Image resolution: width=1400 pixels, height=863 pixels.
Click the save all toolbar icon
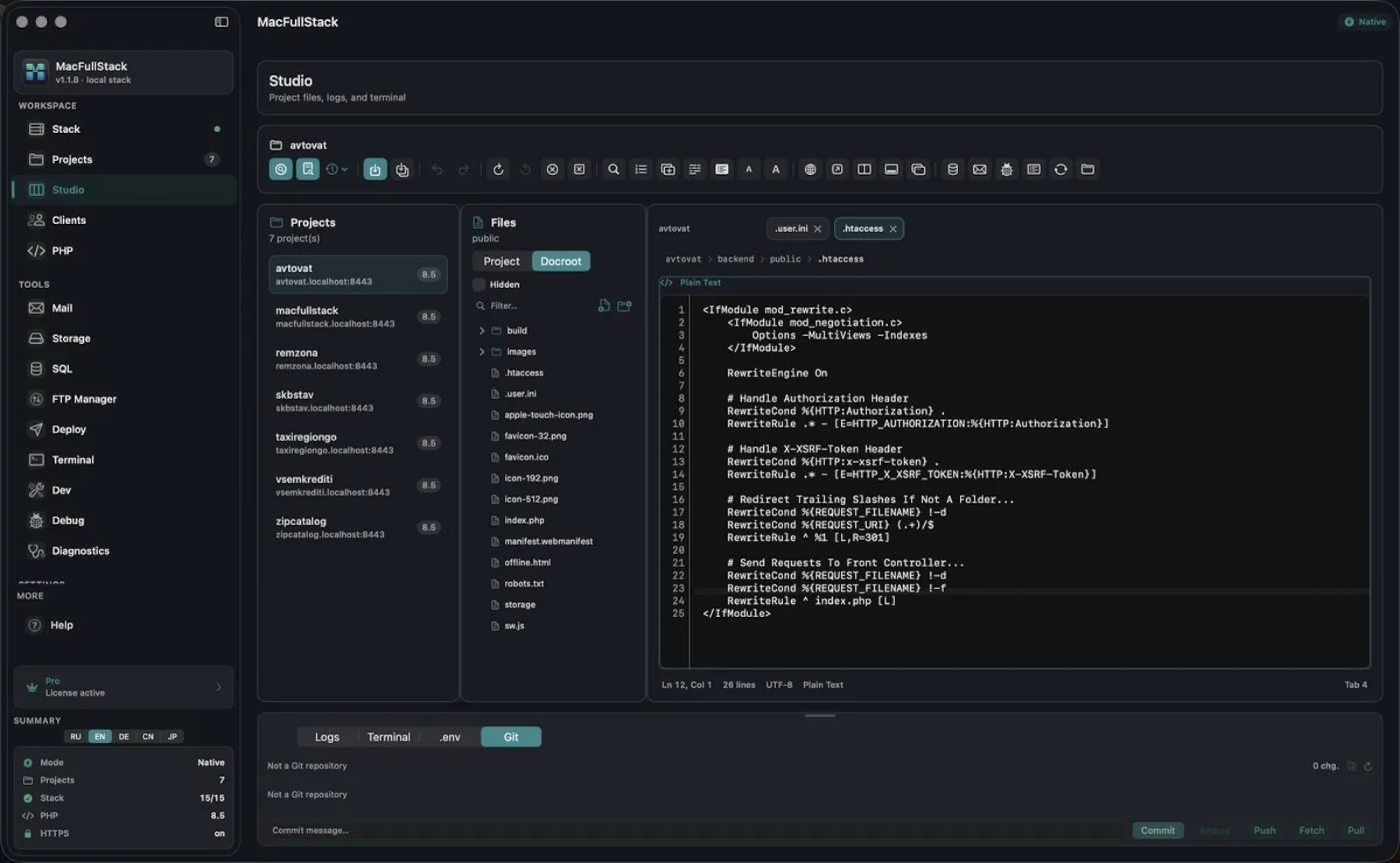click(402, 170)
